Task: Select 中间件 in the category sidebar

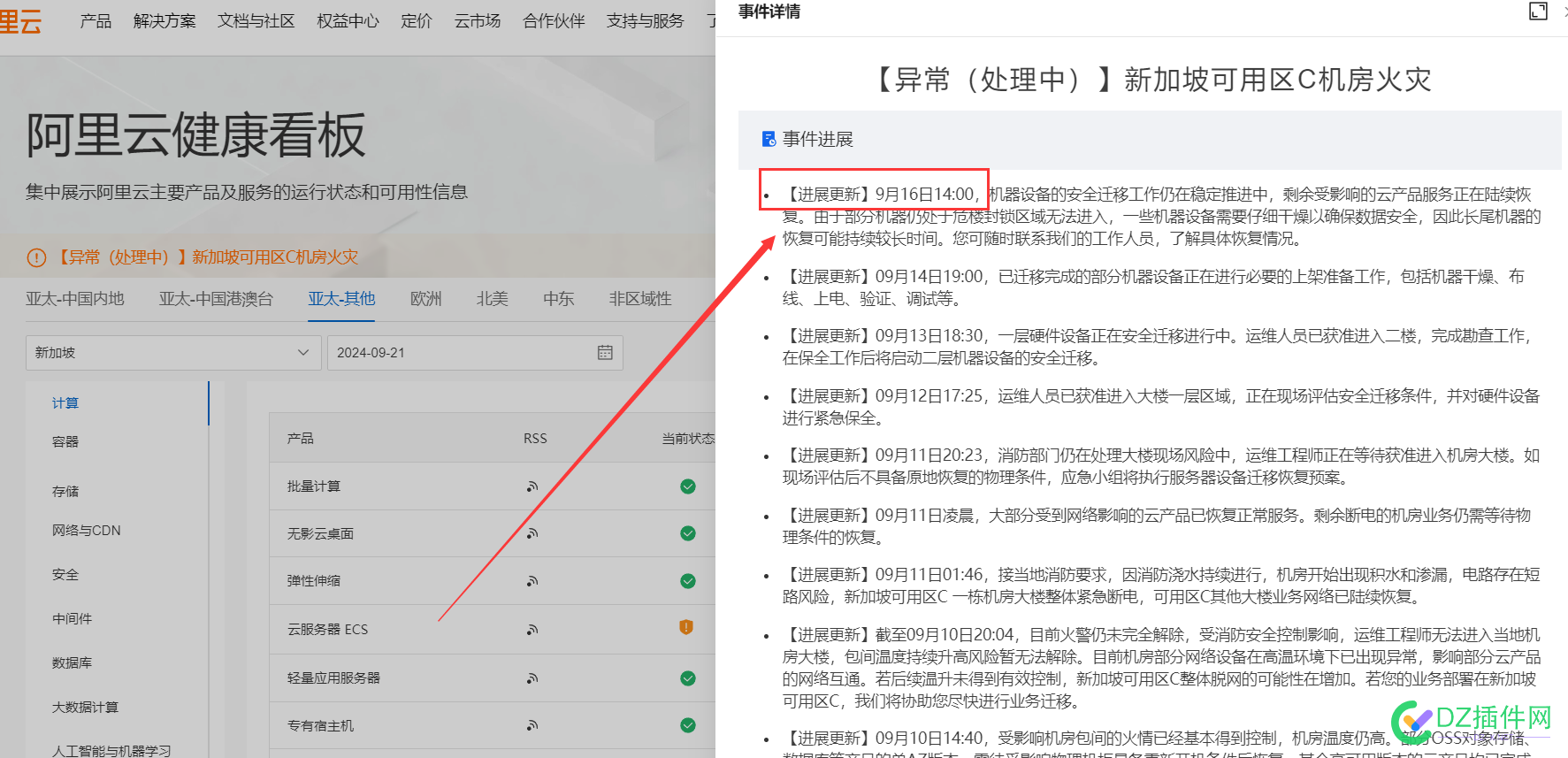Action: click(73, 619)
